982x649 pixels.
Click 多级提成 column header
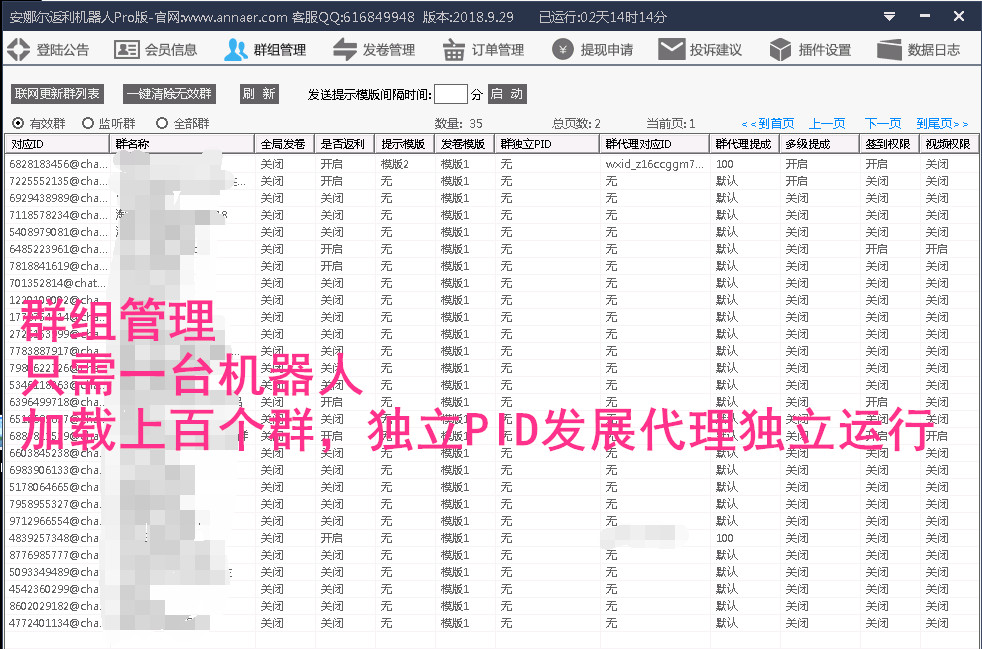(x=820, y=144)
